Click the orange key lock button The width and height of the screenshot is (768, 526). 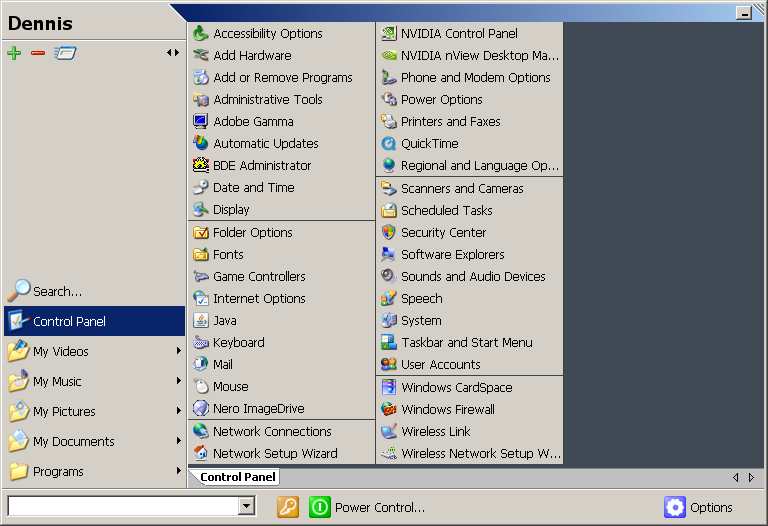[288, 507]
